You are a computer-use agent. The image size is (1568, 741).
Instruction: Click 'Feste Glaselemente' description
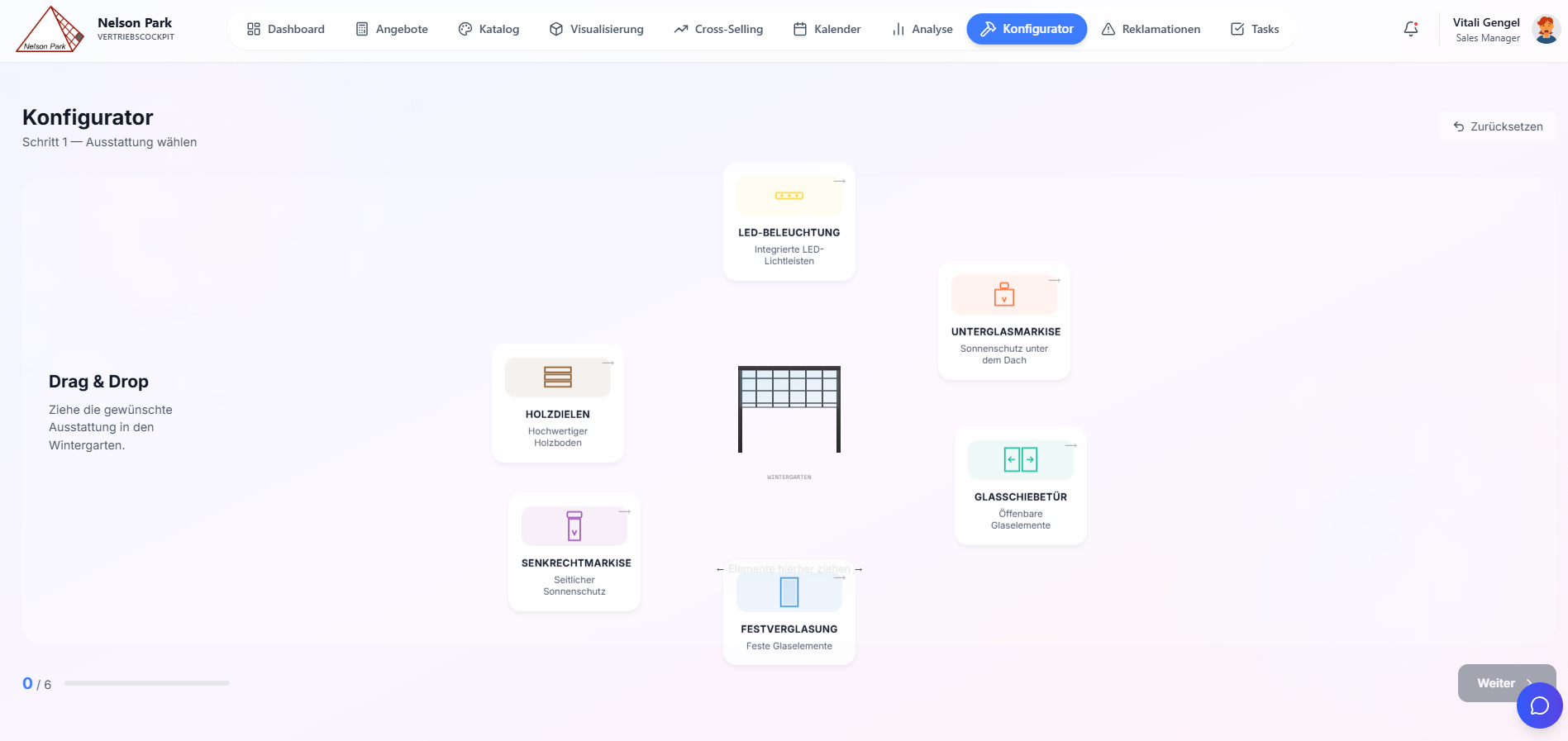coord(789,646)
